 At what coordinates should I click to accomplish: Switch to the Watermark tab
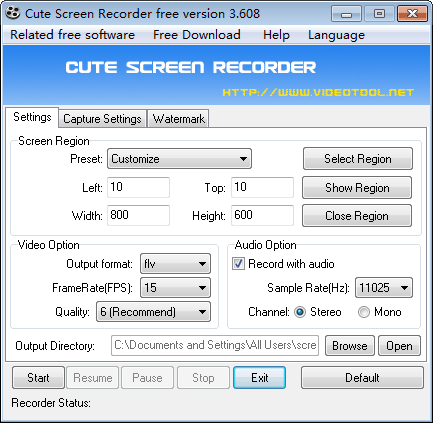coord(178,119)
